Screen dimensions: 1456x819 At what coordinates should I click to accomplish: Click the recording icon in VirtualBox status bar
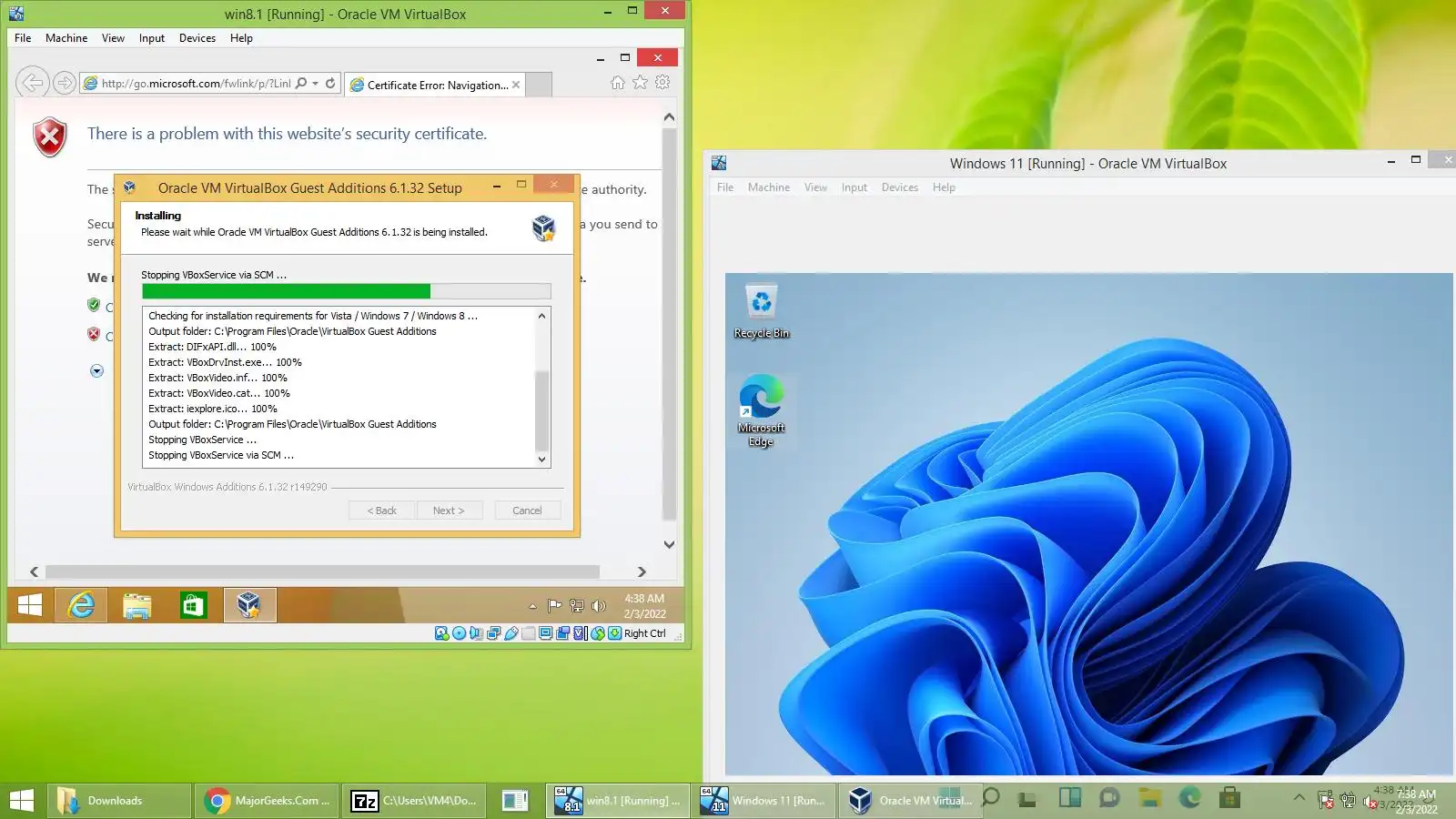pos(562,633)
